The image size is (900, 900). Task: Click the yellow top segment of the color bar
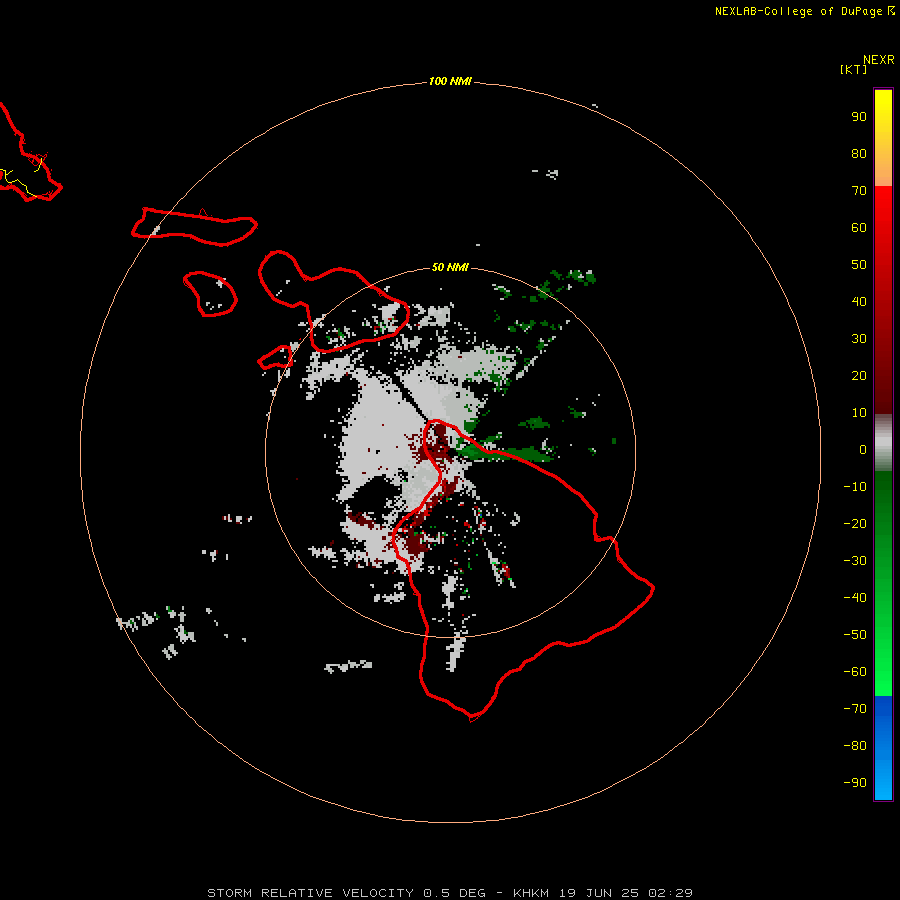(x=883, y=138)
